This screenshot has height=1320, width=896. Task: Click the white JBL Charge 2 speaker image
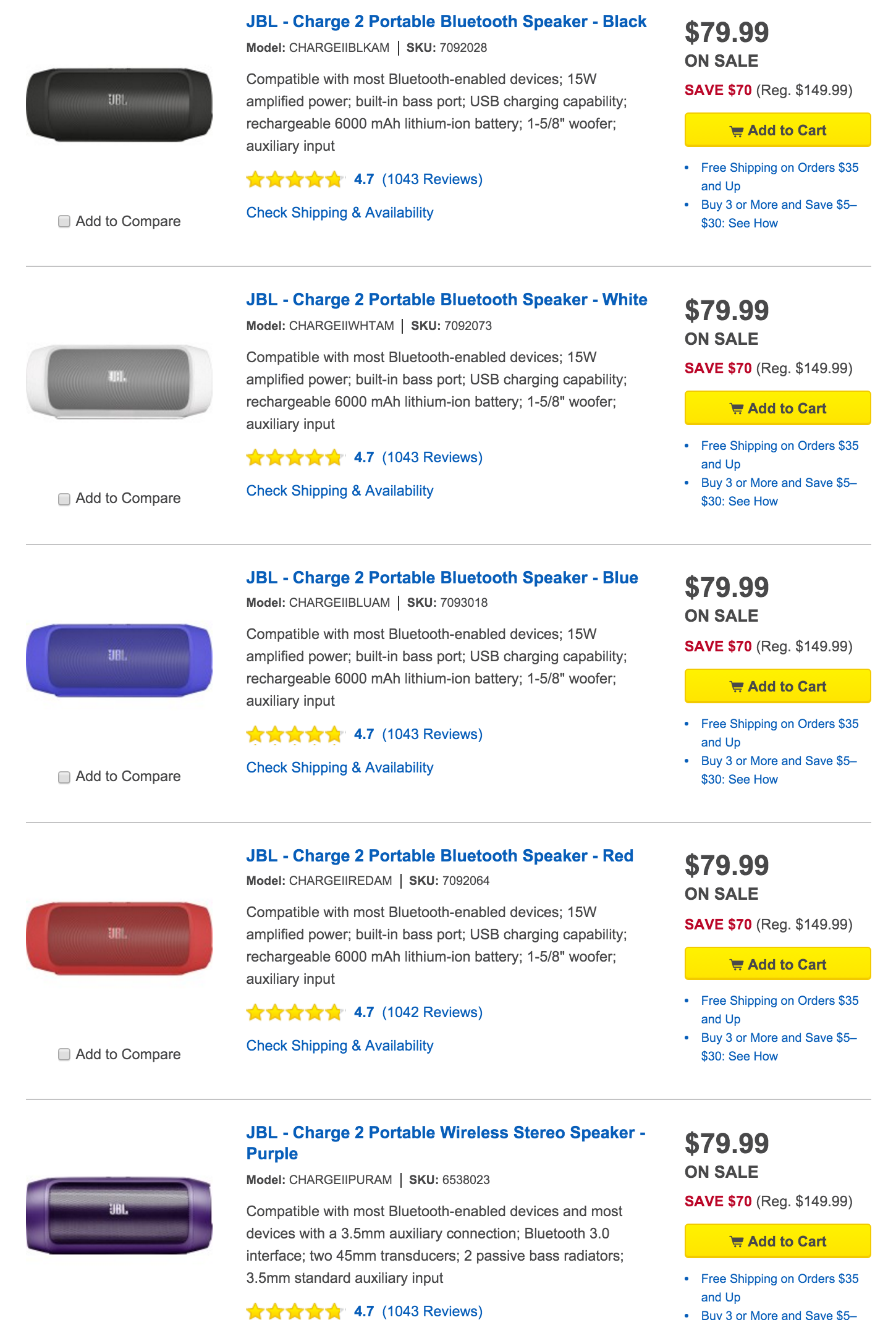click(119, 381)
